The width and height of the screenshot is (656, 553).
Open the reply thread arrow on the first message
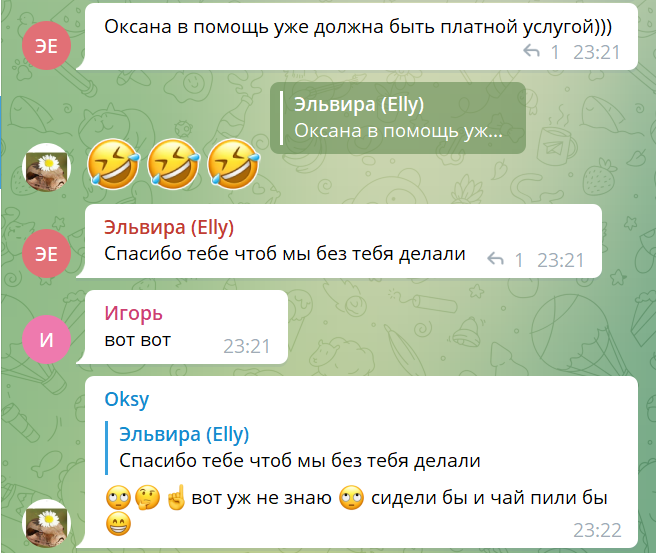531,51
